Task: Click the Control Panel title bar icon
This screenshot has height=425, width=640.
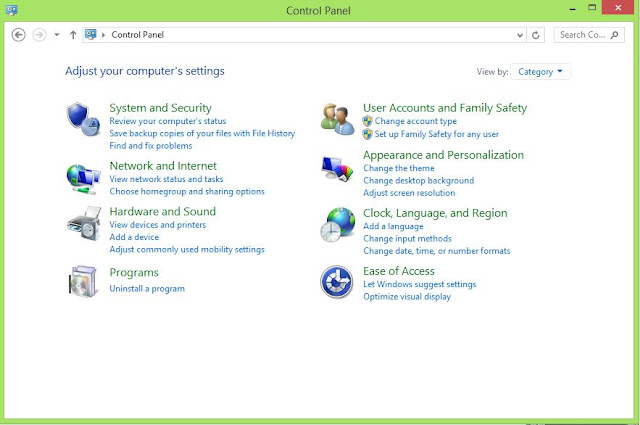Action: point(11,10)
